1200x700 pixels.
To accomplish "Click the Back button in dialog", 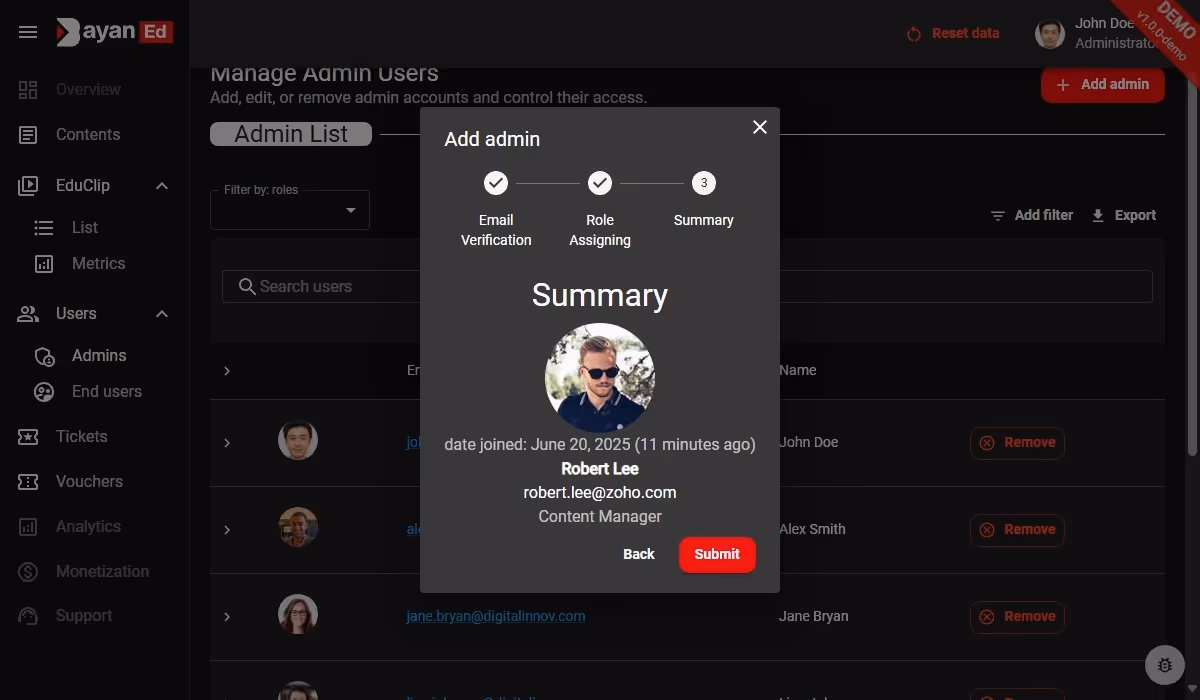I will pos(639,555).
